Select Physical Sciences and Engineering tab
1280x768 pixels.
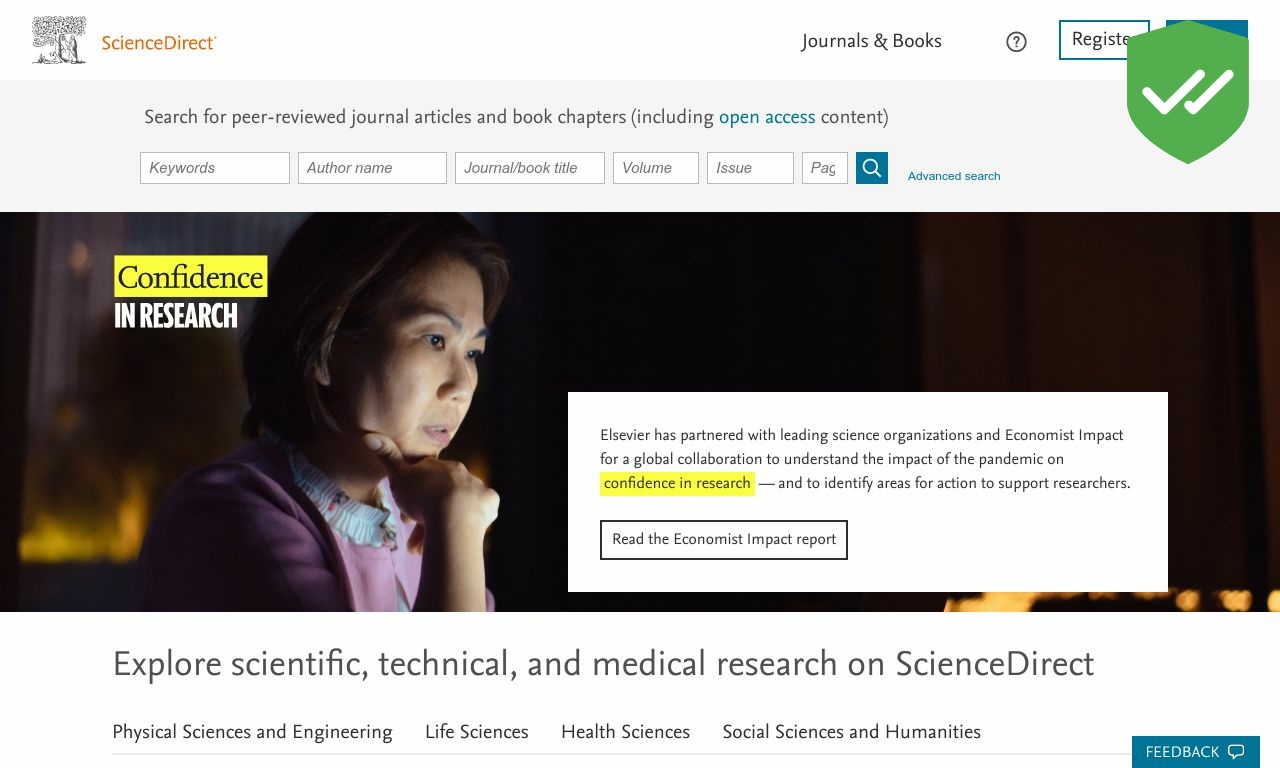click(x=252, y=732)
